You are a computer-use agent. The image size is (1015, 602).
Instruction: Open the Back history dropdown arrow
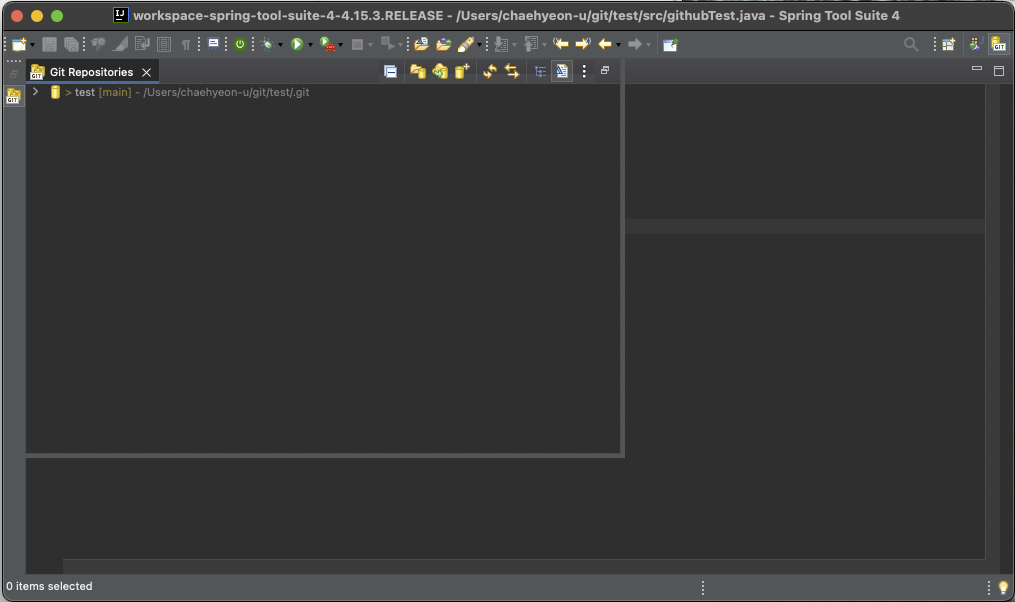pyautogui.click(x=618, y=45)
